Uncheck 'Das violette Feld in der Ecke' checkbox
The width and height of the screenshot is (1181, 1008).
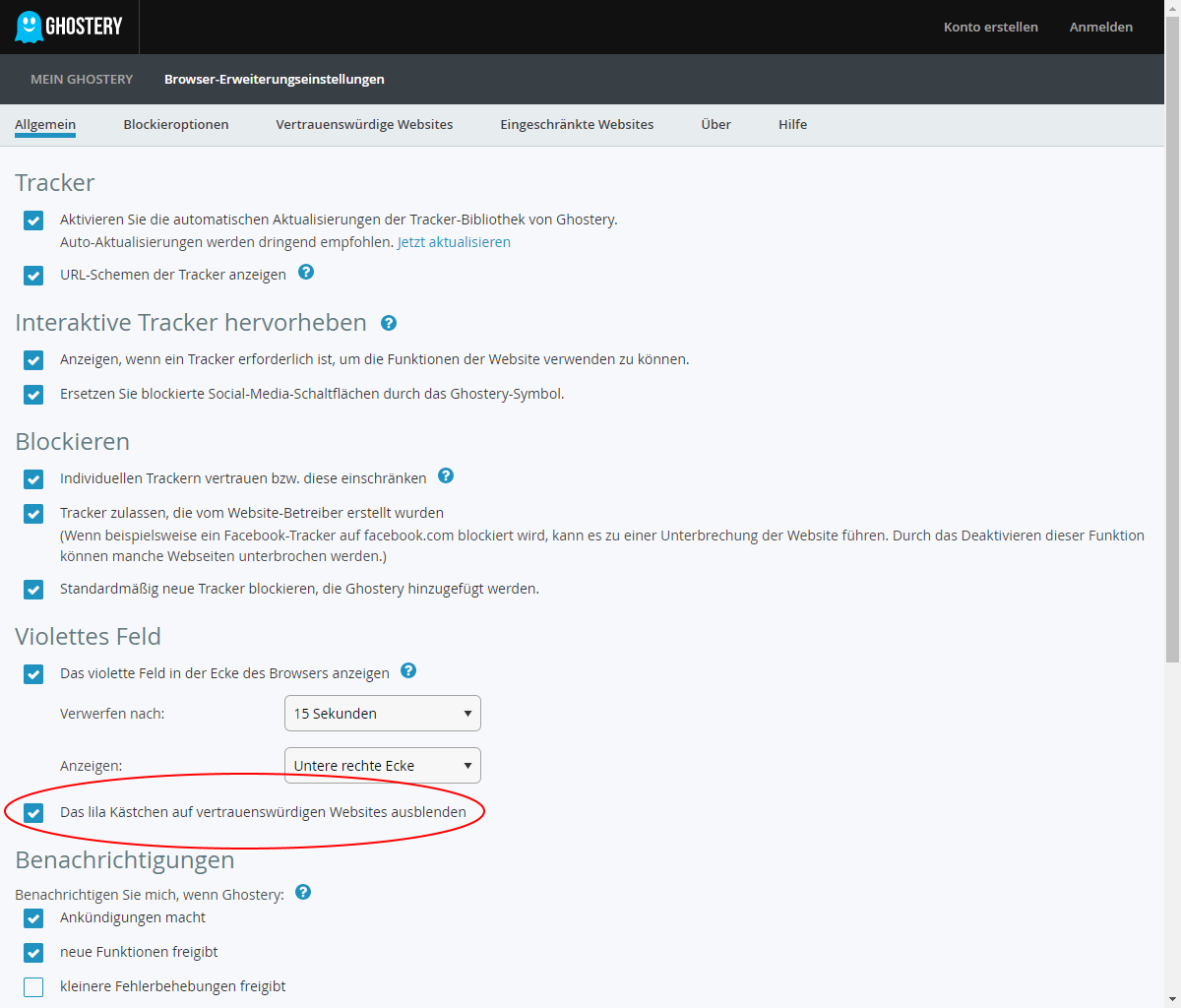[33, 674]
